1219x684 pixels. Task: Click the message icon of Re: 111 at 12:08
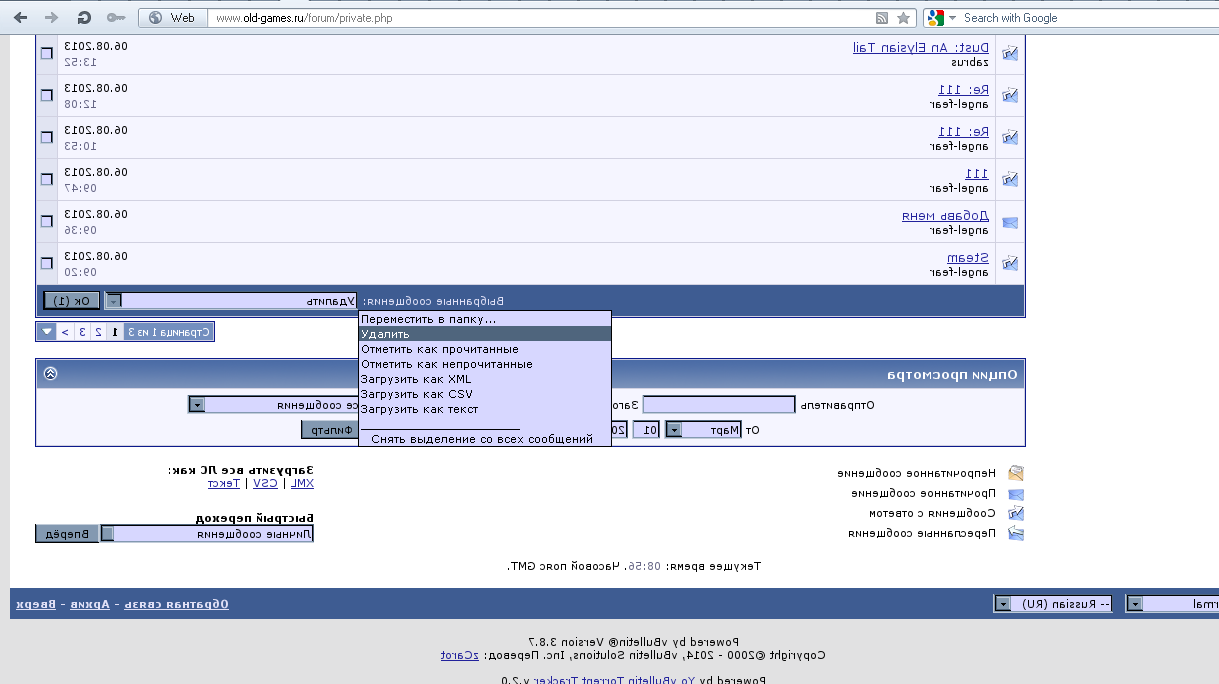[1010, 95]
